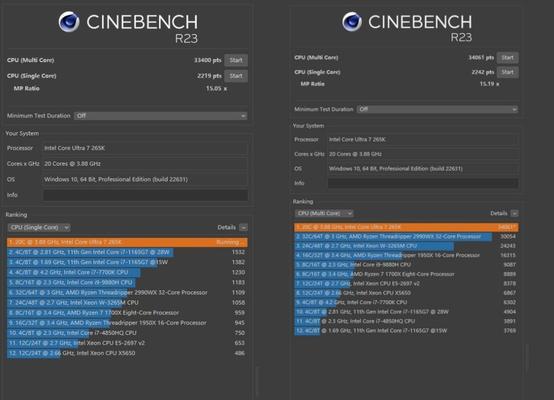Select Xeon X5650 row scoring 6867
Image resolution: width=554 pixels, height=400 pixels.
406,293
